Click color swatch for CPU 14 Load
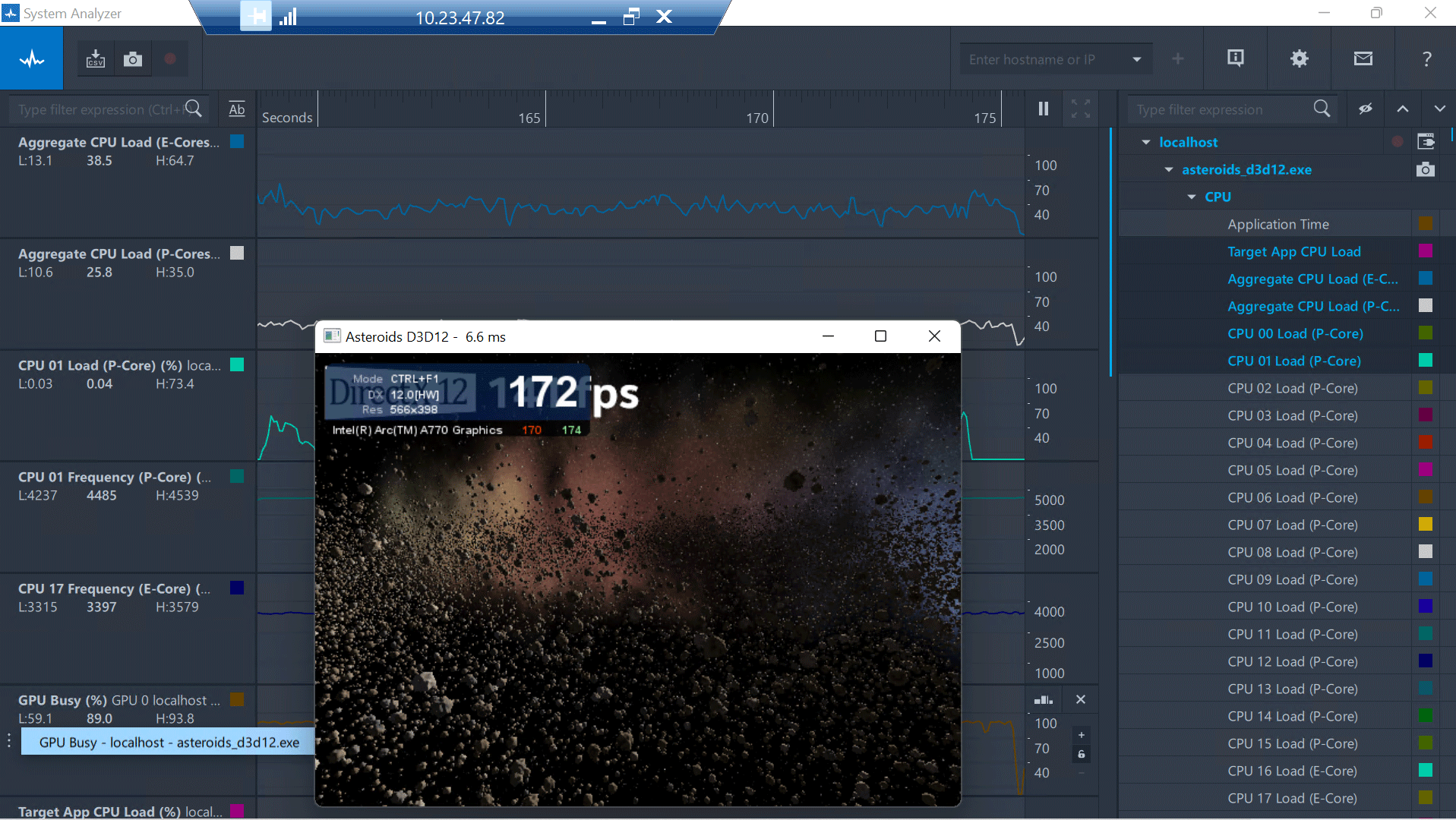 point(1426,715)
